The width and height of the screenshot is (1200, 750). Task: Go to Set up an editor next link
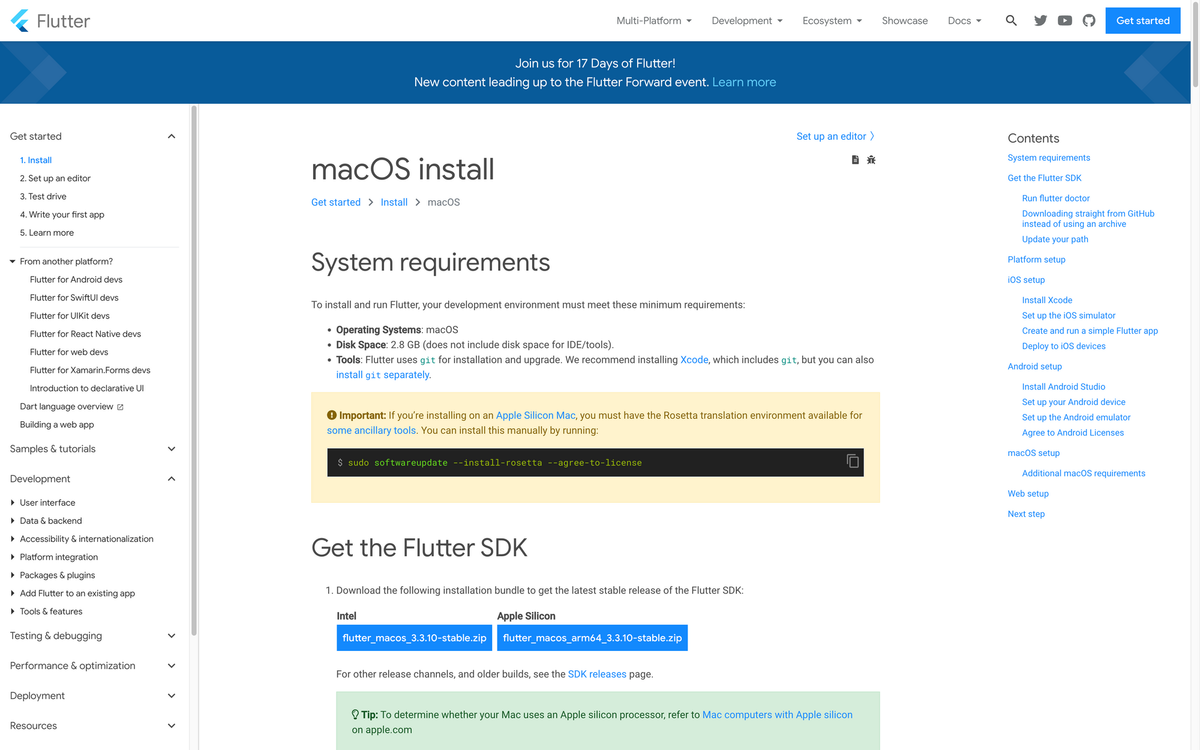(836, 136)
